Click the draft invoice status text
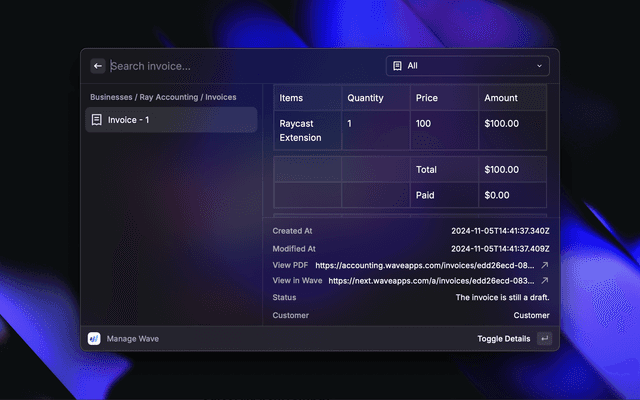640x400 pixels. point(502,298)
